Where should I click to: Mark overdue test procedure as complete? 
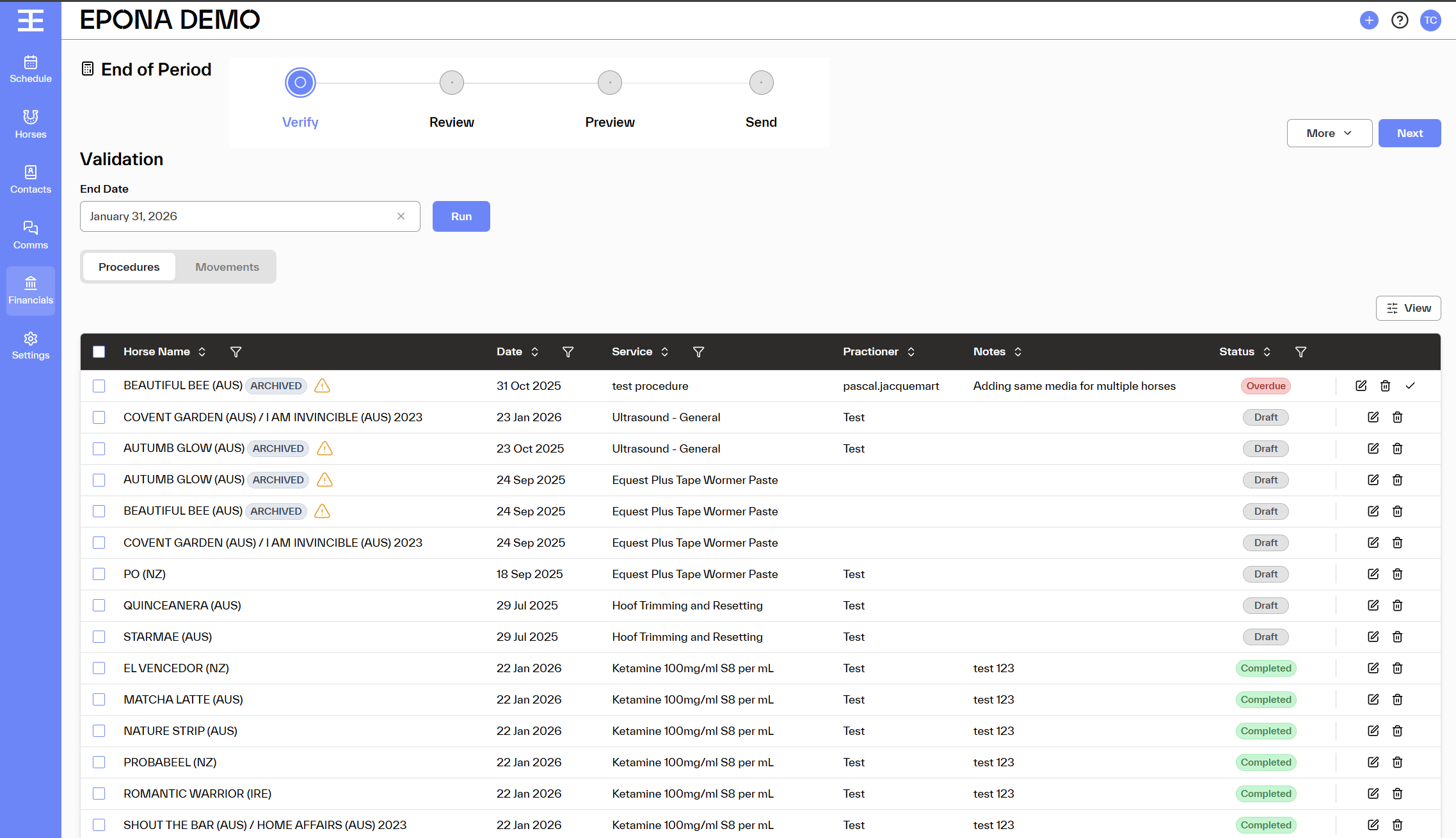click(x=1411, y=386)
